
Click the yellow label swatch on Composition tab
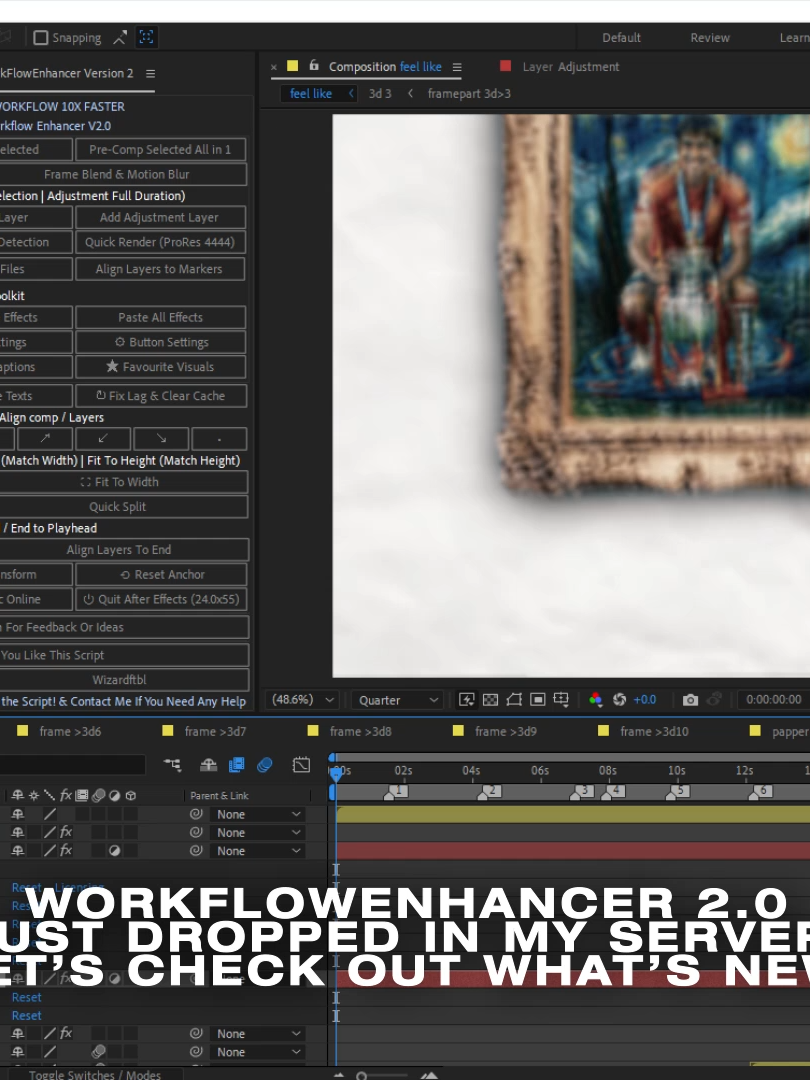292,66
